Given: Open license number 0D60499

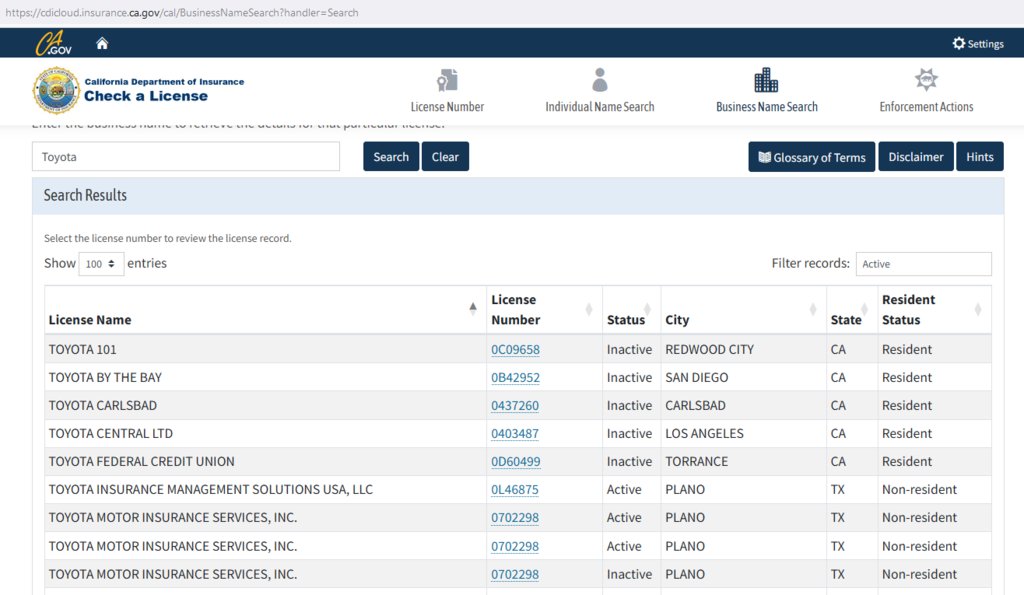Looking at the screenshot, I should pos(515,462).
